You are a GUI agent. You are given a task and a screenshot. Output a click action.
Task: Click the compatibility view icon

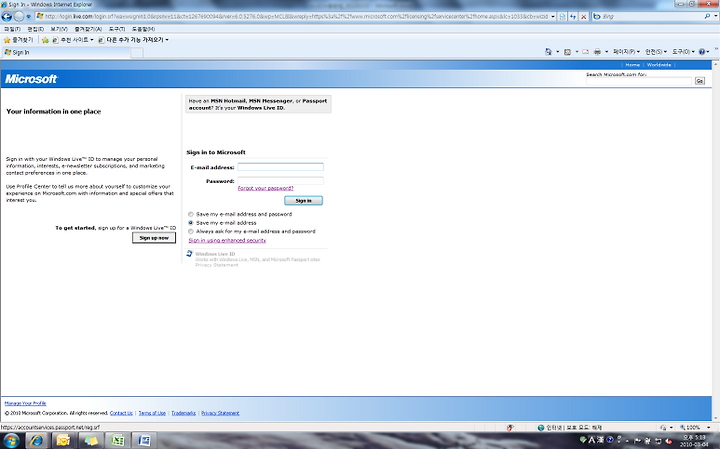pos(562,16)
